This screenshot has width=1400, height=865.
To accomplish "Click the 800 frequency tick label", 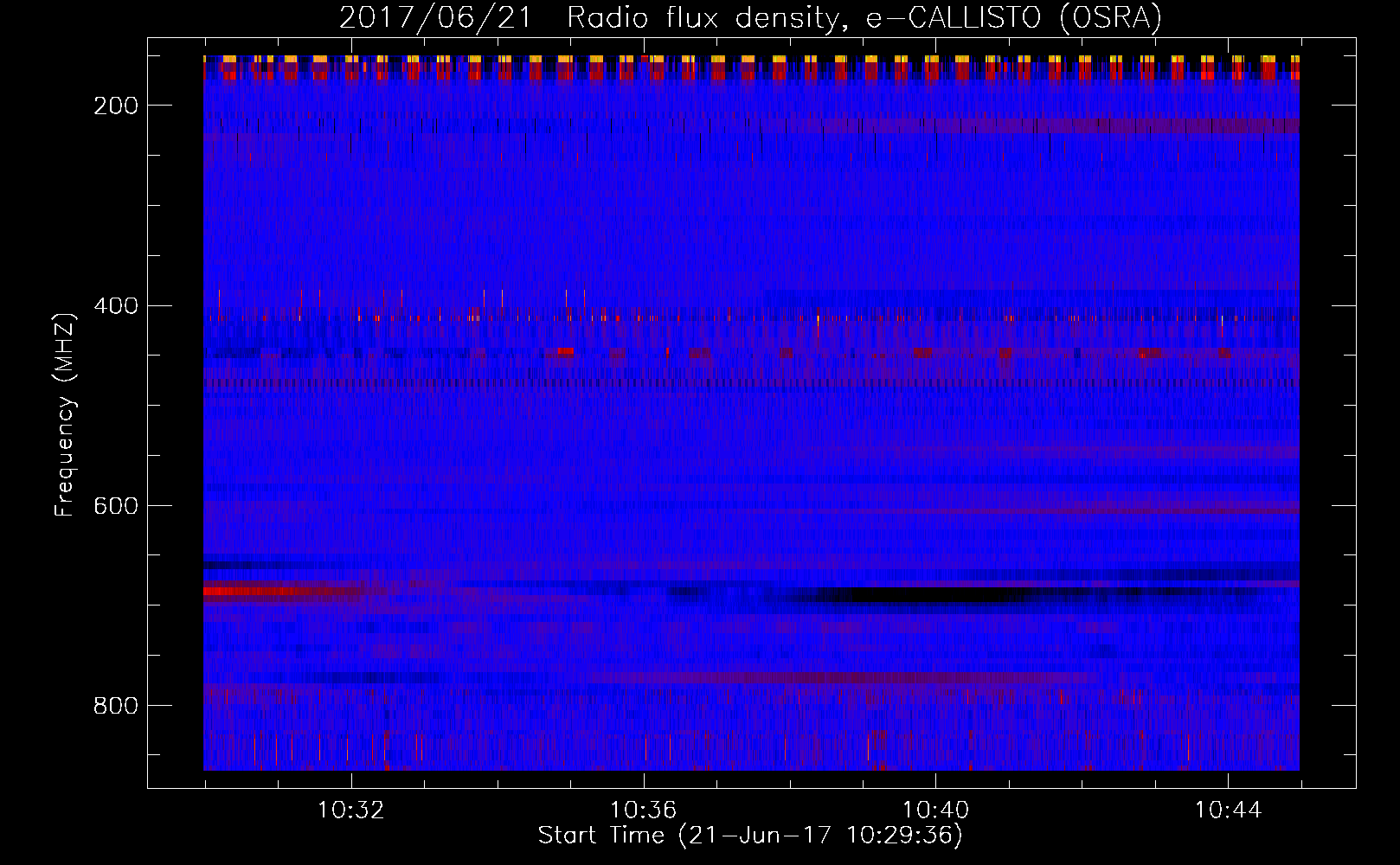I will point(116,706).
